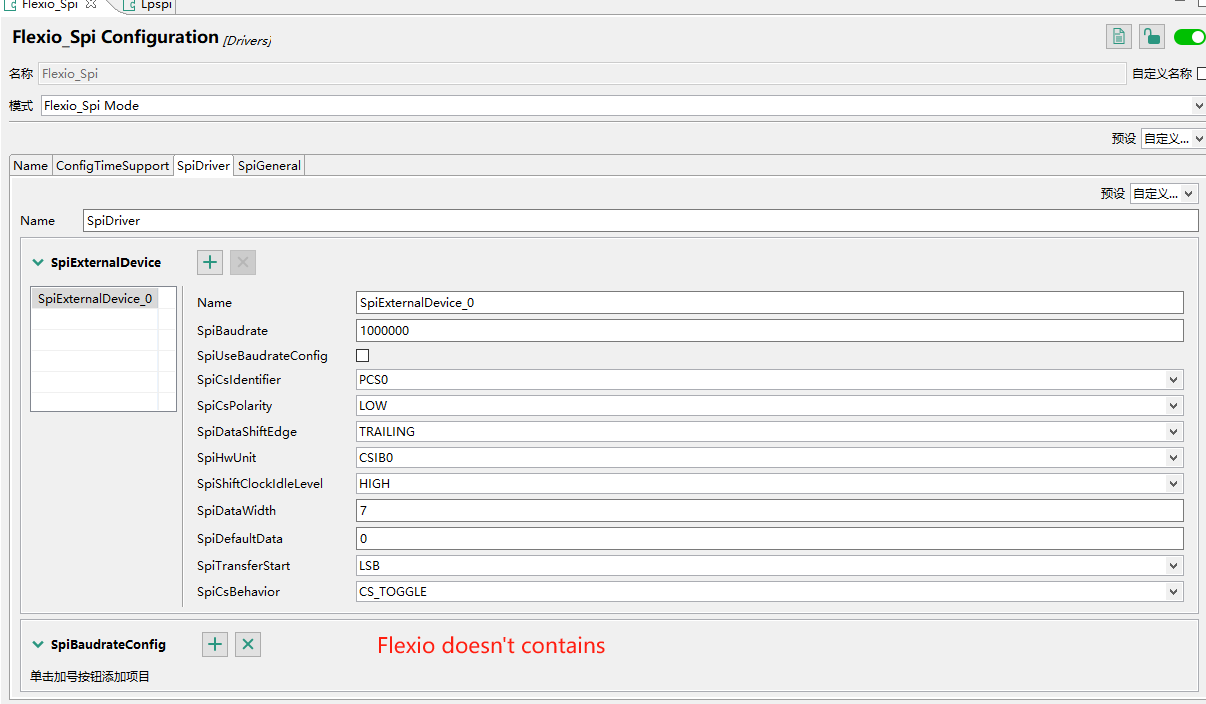Click the remove SpiExternalDevice X icon

click(x=243, y=263)
